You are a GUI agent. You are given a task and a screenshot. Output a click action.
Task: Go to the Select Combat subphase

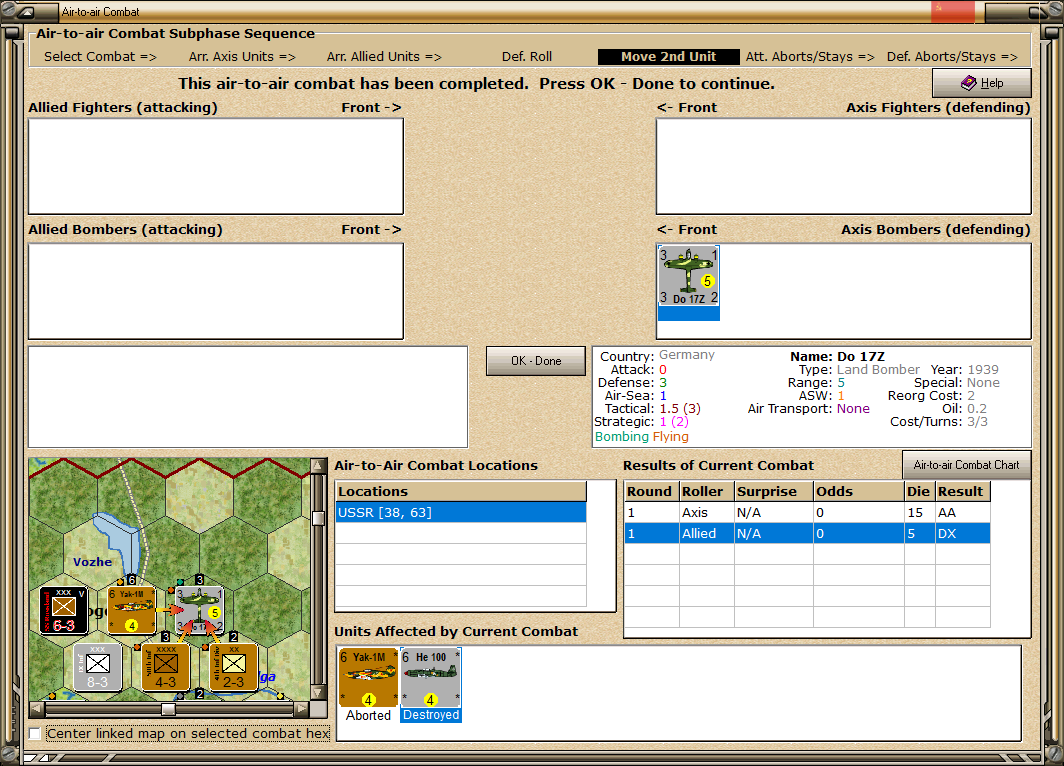click(x=100, y=56)
